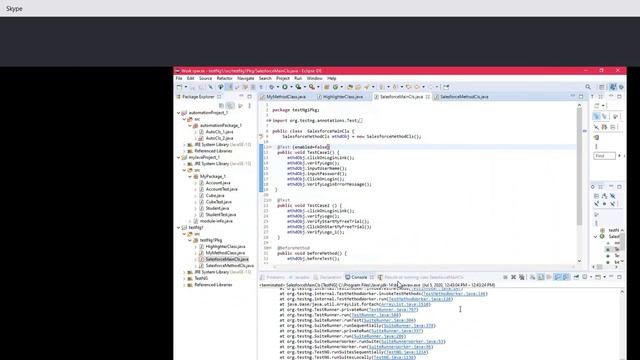Collapse the testNg1 project node

tap(178, 227)
